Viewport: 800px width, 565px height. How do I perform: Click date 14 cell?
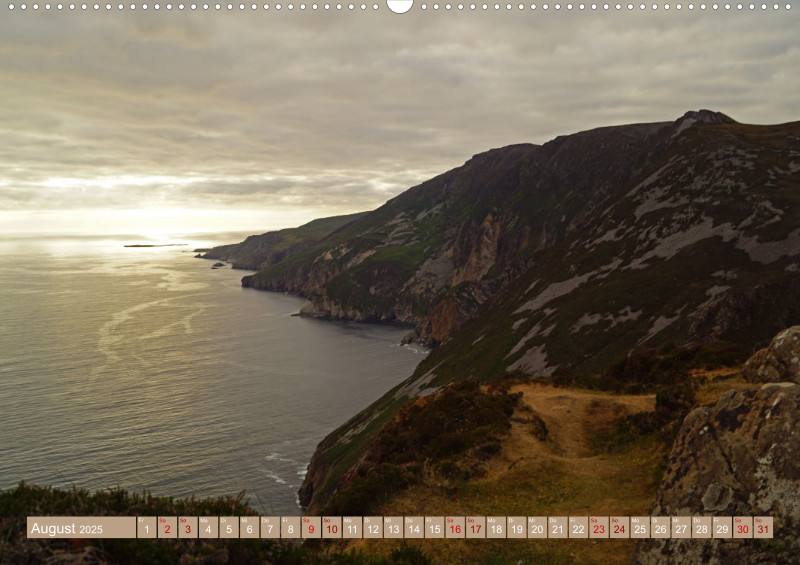[x=414, y=527]
